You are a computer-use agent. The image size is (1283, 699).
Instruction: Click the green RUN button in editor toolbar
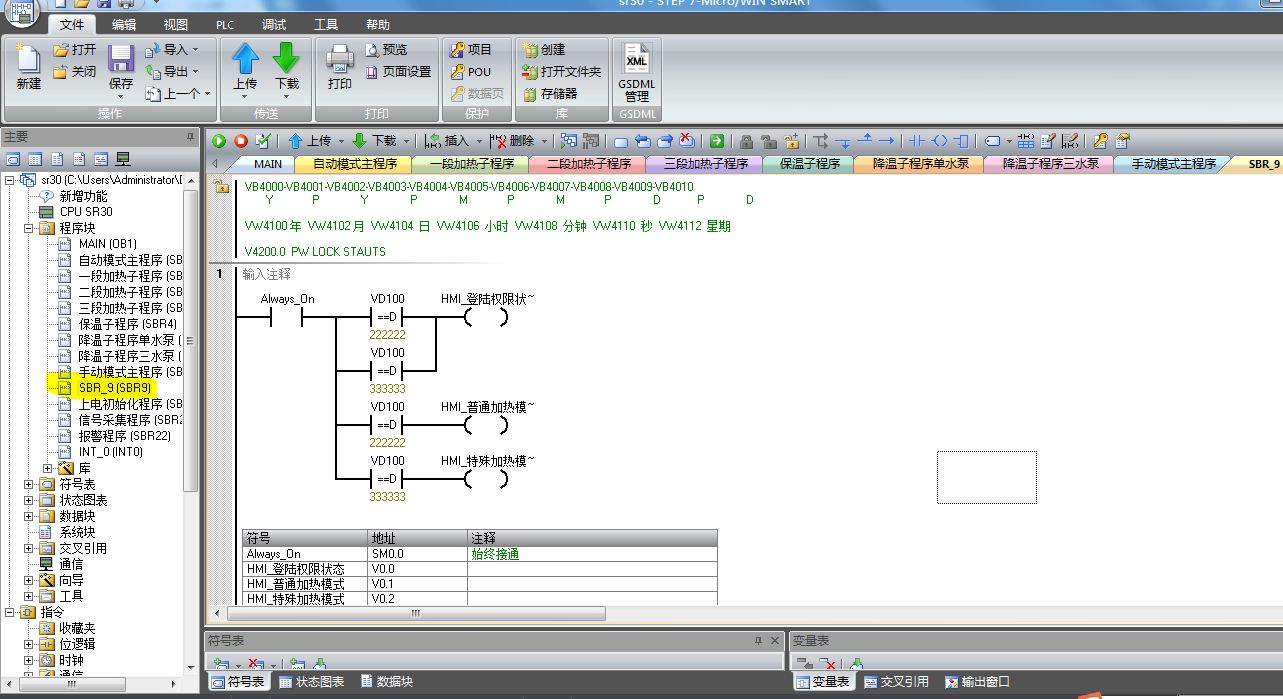(x=219, y=141)
